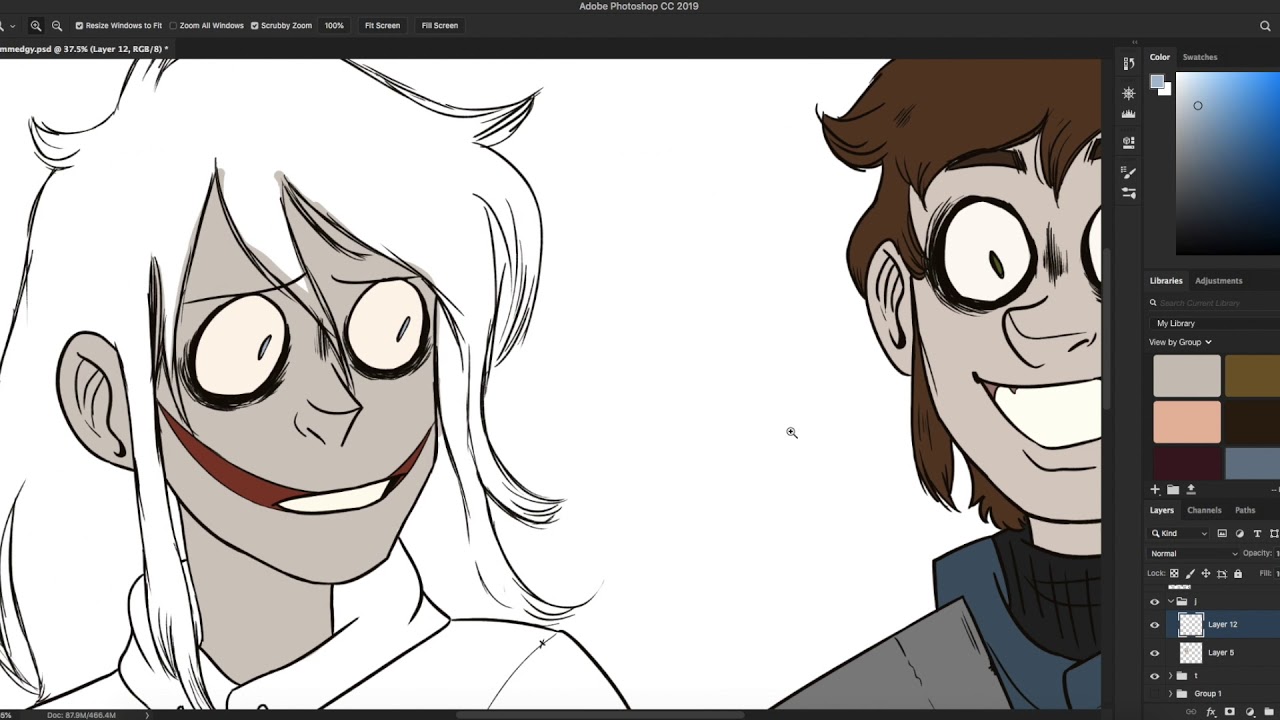Disable Scrubby Zoom checkbox

tap(254, 26)
